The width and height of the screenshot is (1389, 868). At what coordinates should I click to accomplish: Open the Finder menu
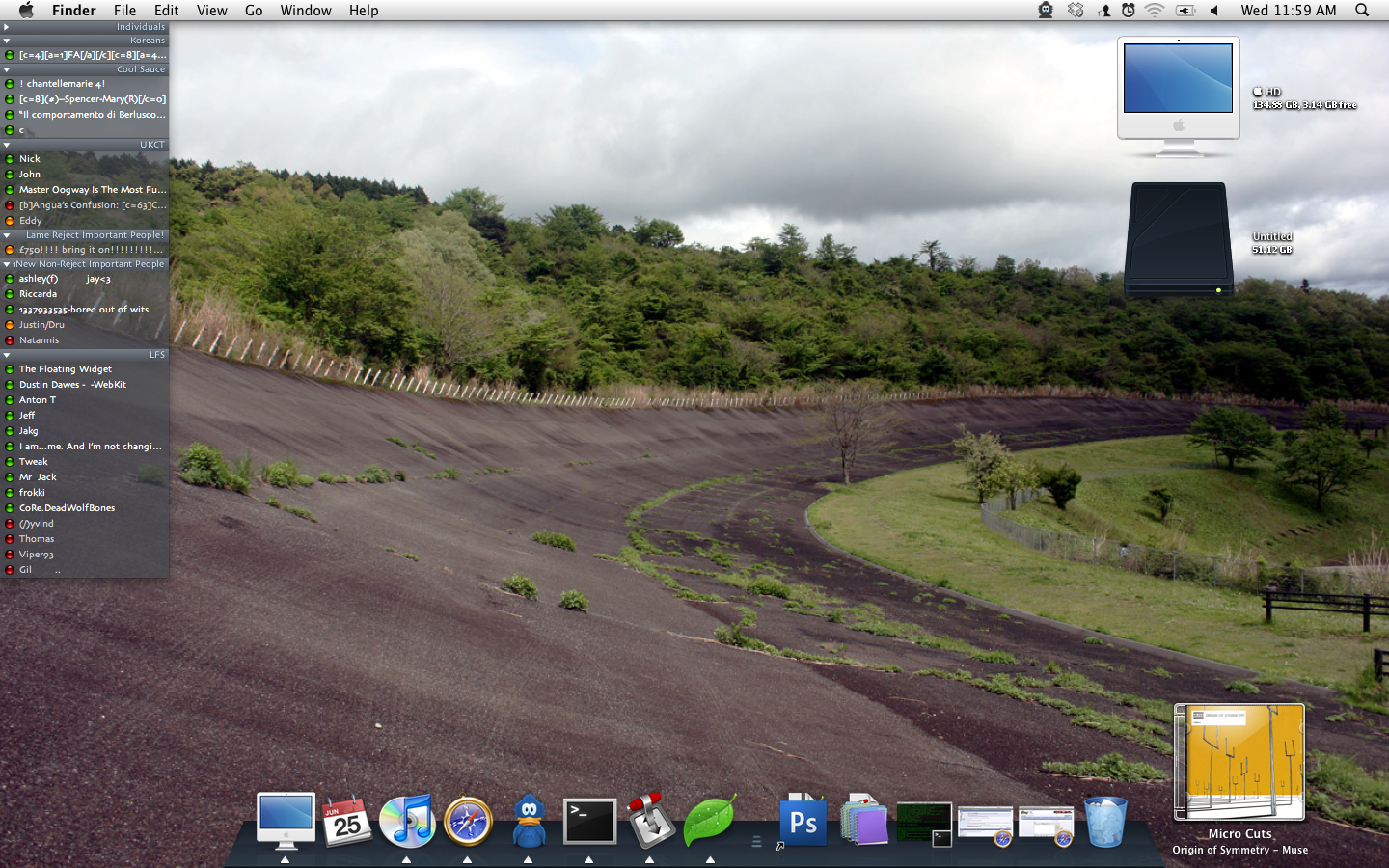[74, 11]
